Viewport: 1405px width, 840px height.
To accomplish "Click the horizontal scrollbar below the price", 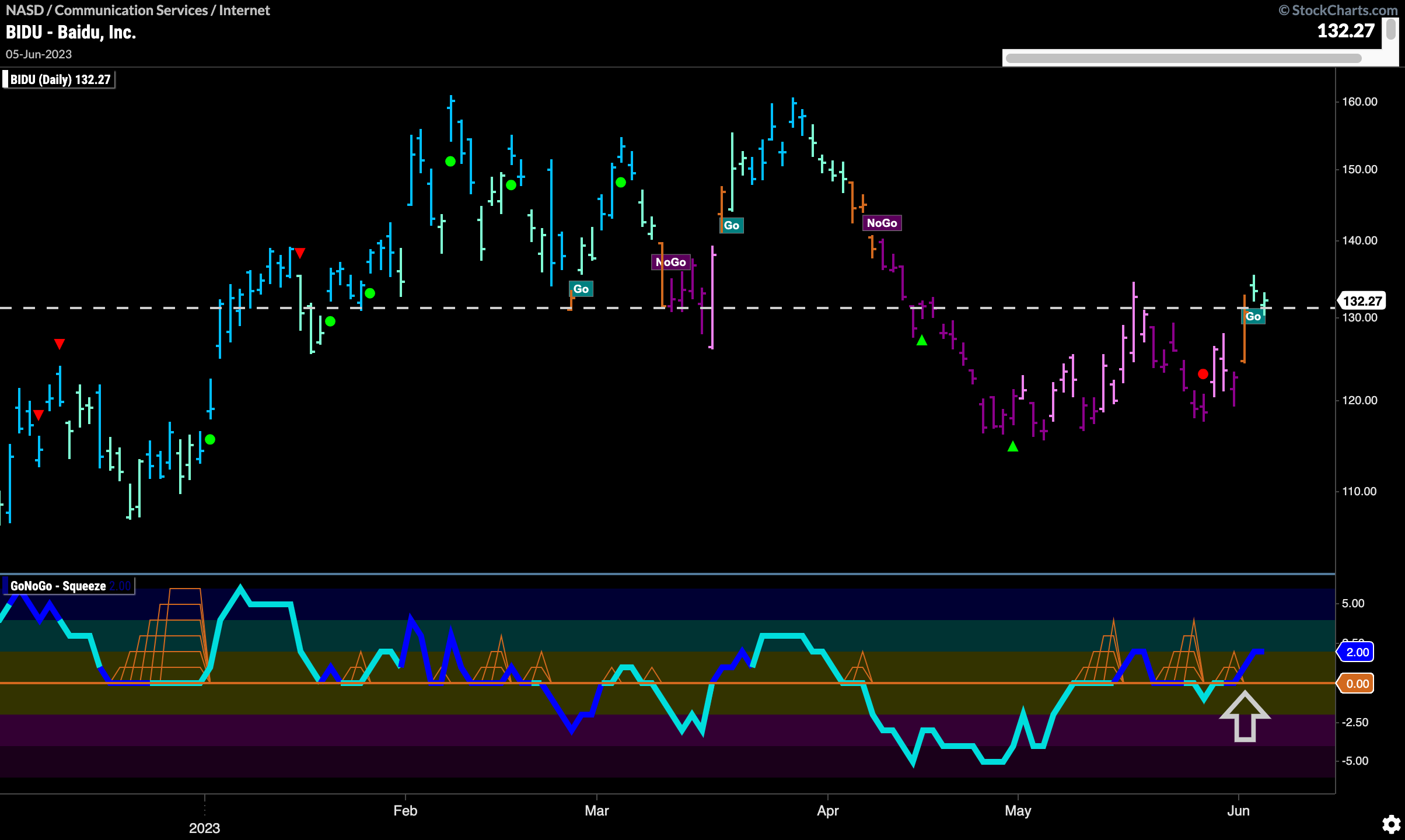I will point(1183,58).
